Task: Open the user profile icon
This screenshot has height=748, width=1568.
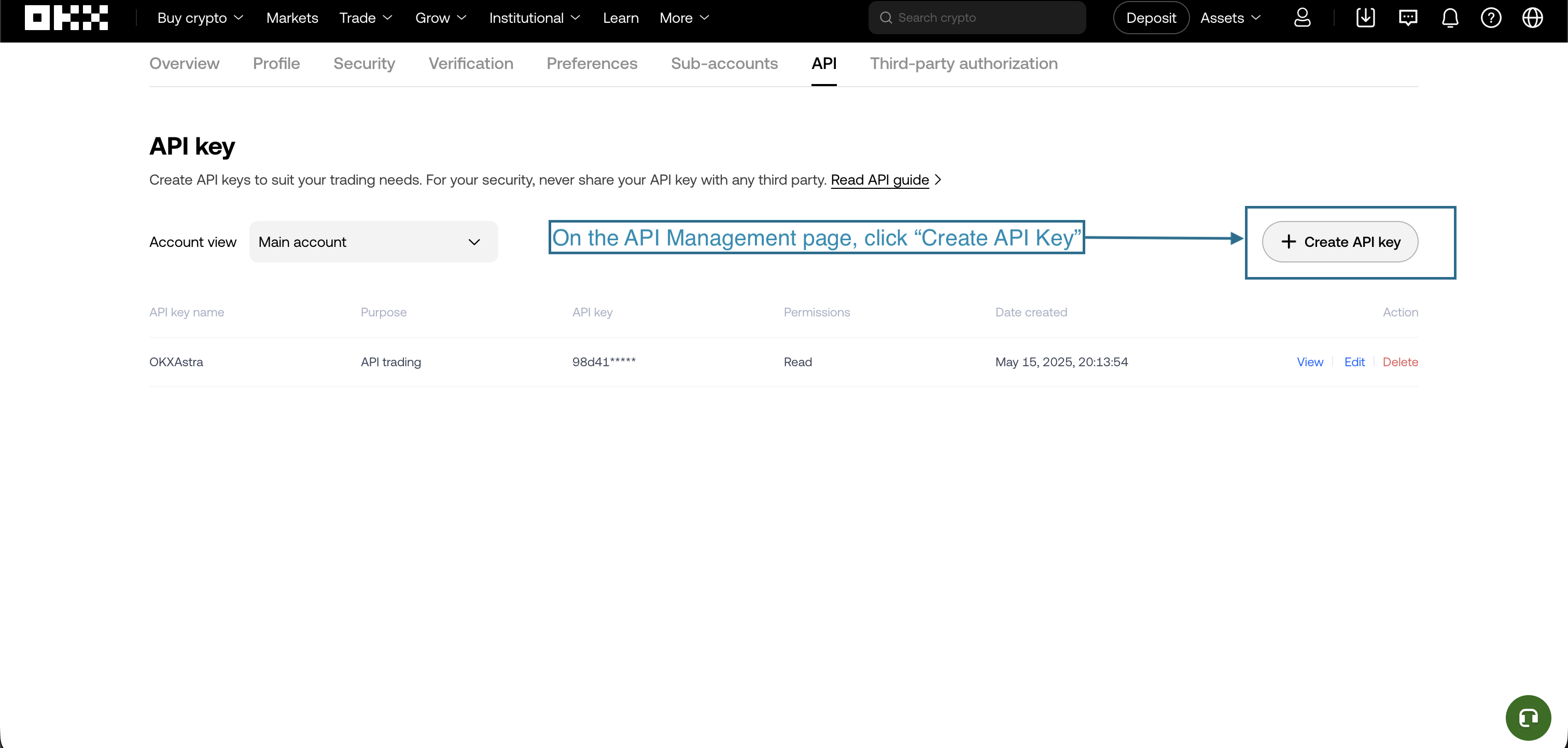Action: tap(1302, 18)
